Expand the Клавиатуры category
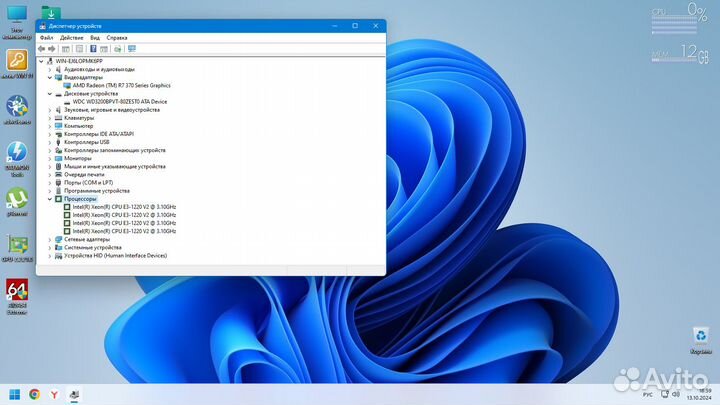 click(50, 118)
